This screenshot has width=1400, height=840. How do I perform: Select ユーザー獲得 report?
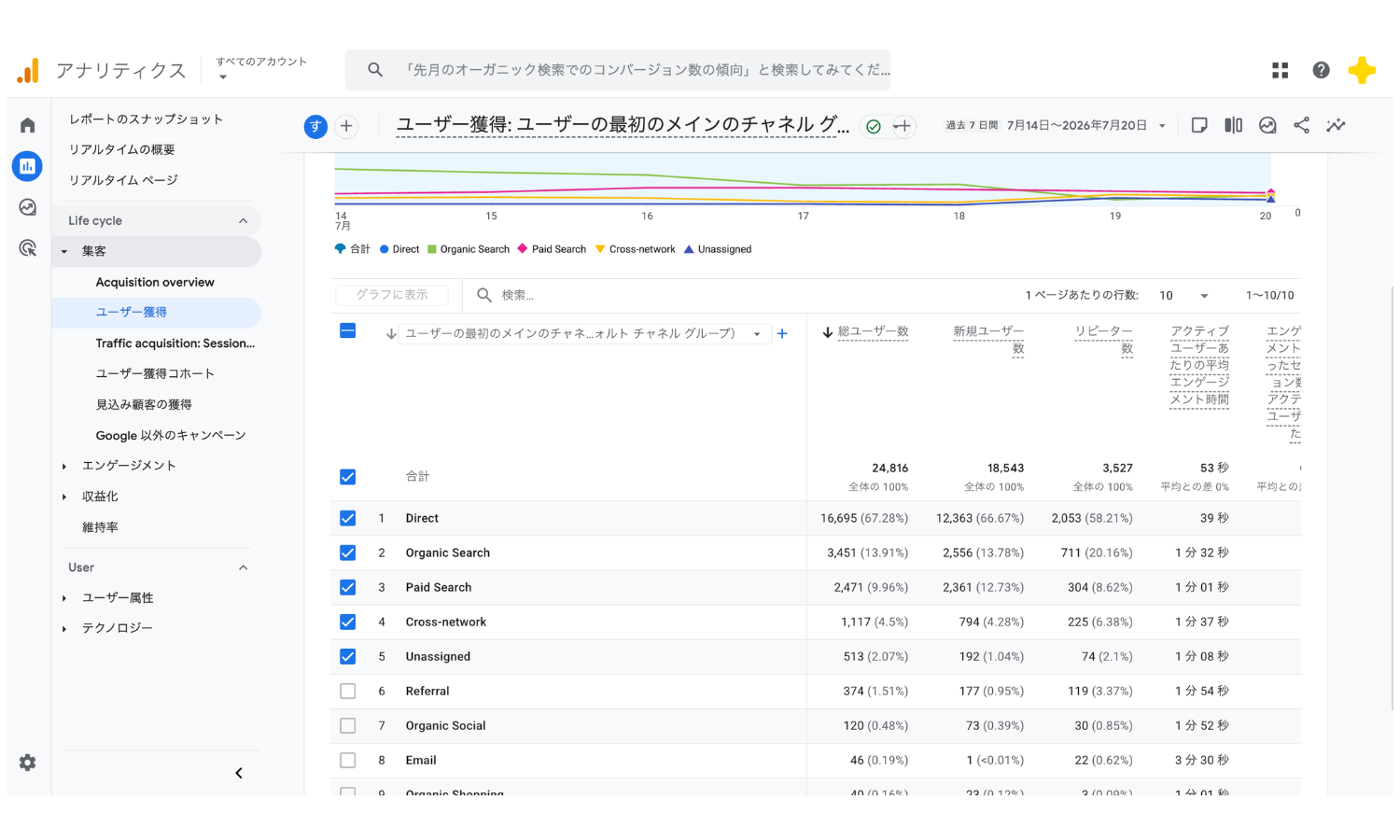coord(132,313)
